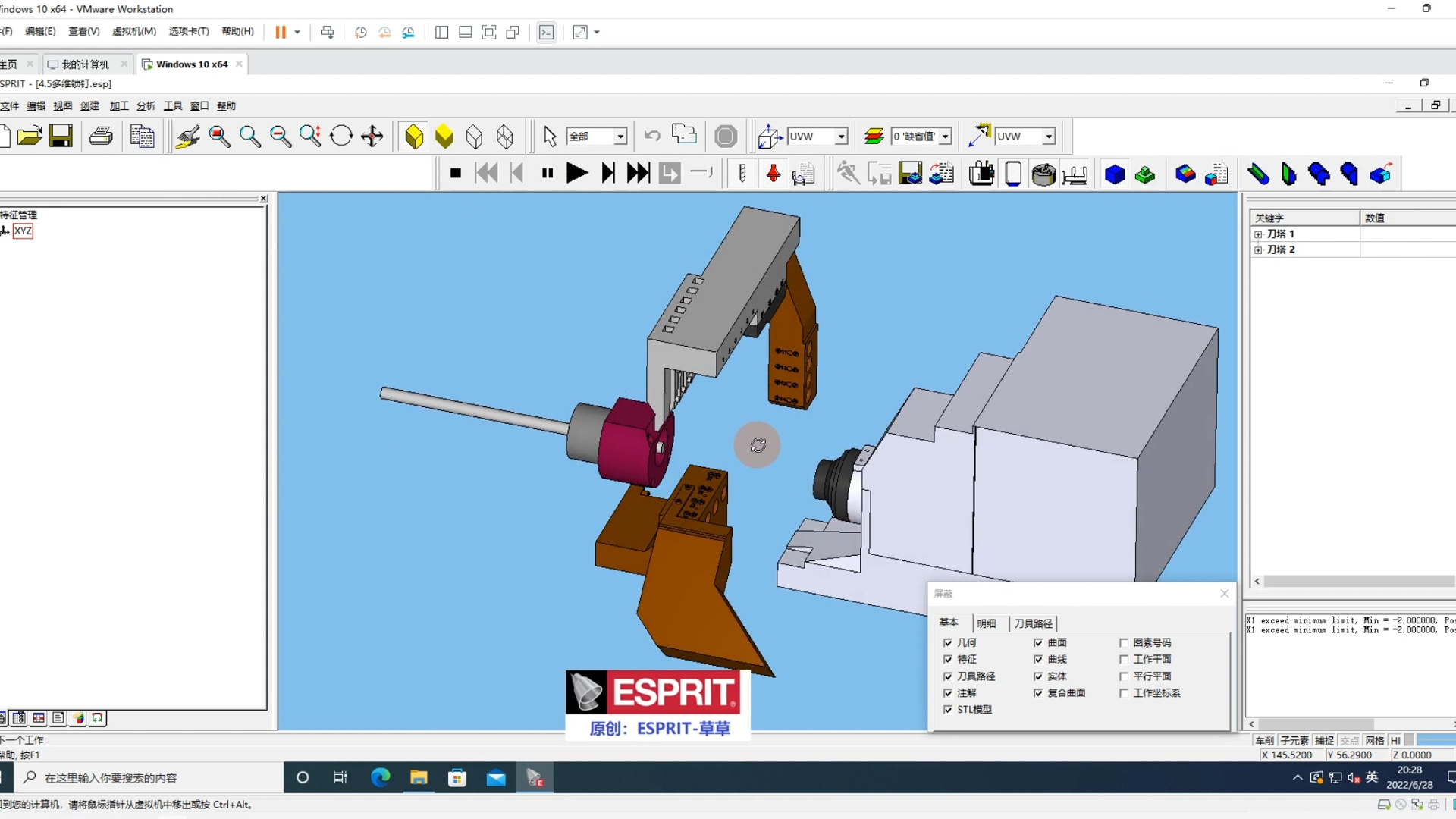The width and height of the screenshot is (1456, 819).
Task: Switch to the 明细 tab
Action: 987,623
